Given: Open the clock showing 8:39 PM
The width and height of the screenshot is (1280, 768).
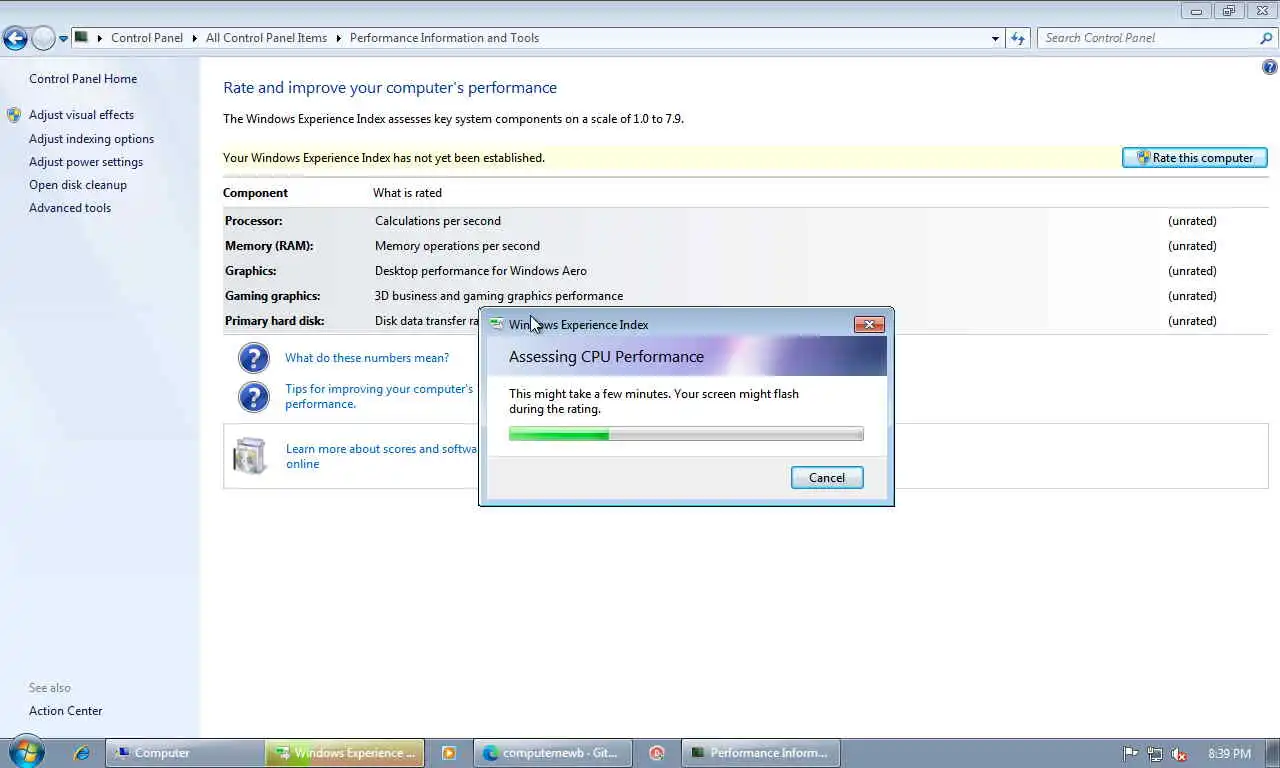Looking at the screenshot, I should (x=1229, y=754).
